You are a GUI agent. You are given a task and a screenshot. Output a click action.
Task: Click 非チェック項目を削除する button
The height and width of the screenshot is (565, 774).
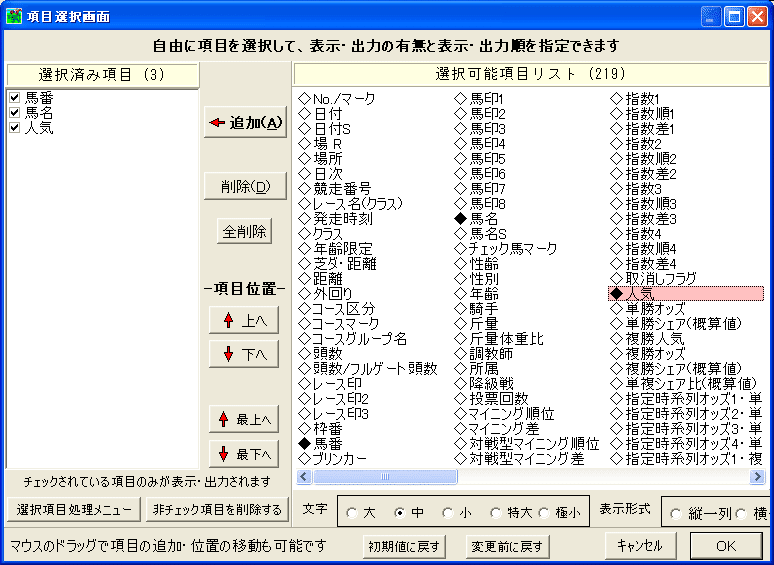(x=217, y=509)
